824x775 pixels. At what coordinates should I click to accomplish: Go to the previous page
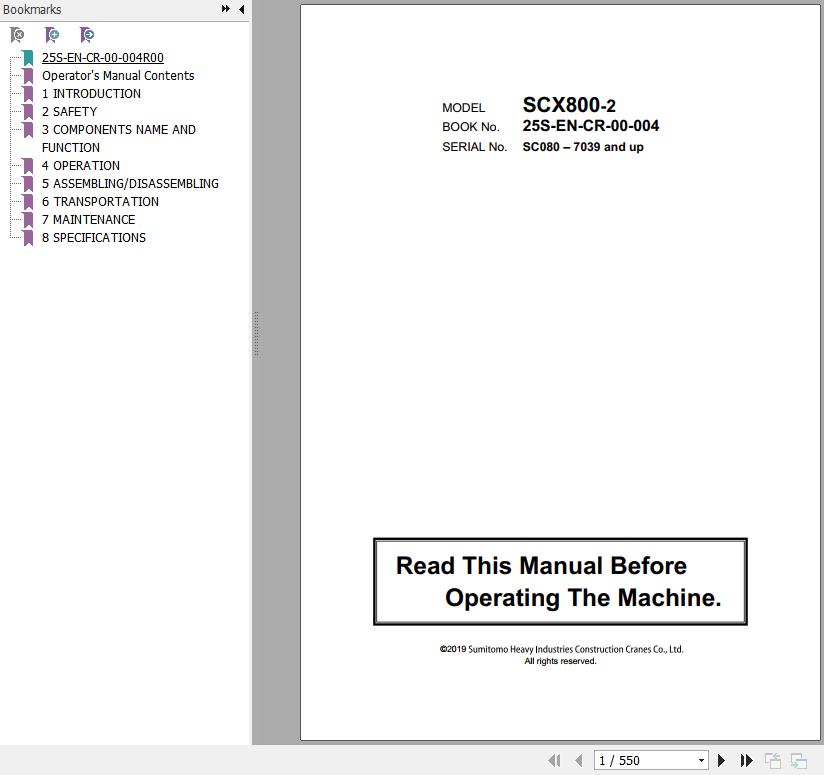click(579, 760)
